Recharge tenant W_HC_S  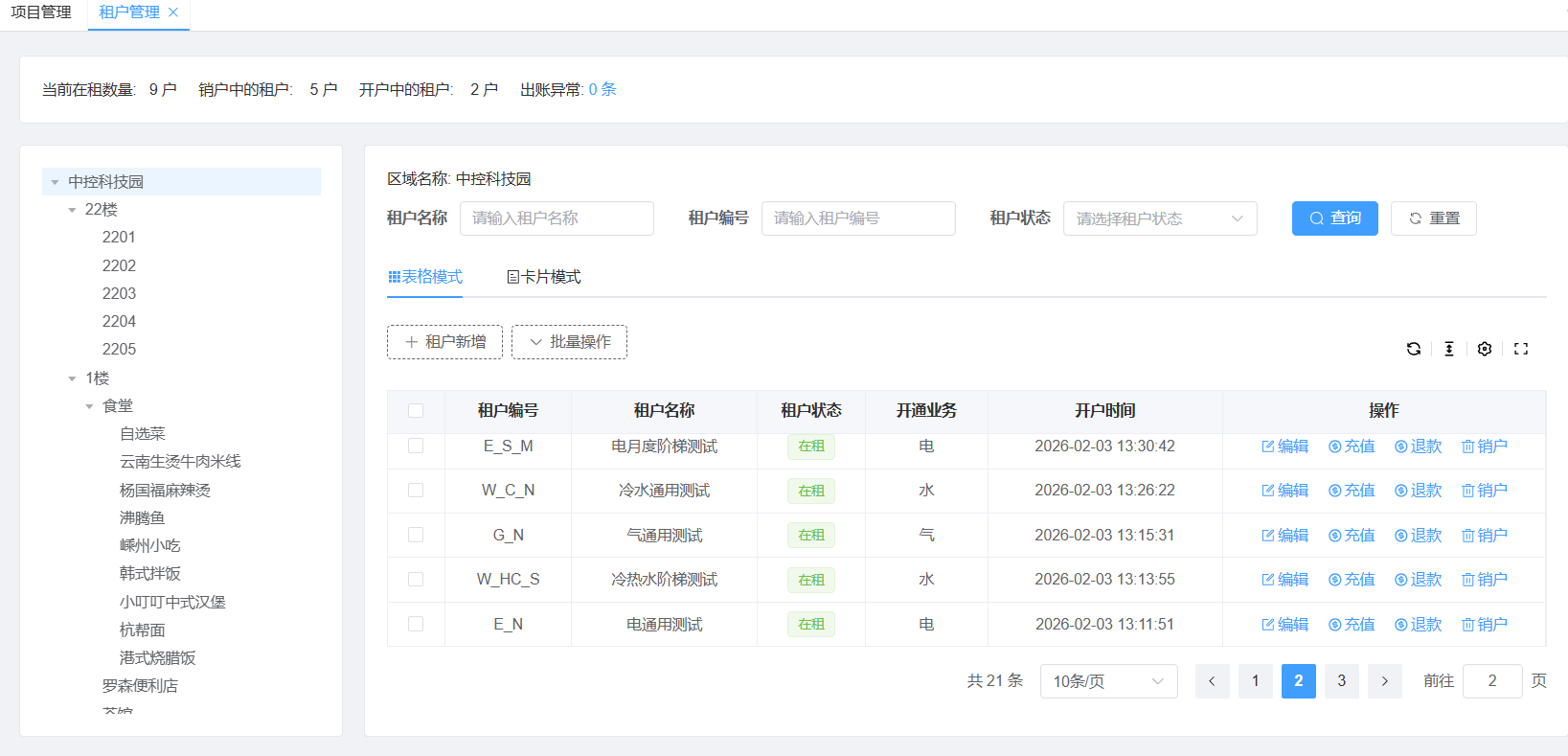(x=1352, y=580)
